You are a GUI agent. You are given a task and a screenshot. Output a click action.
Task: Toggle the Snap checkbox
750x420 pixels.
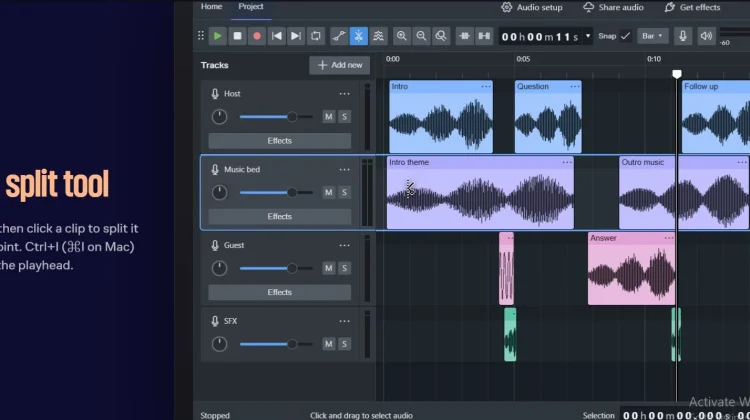[625, 36]
